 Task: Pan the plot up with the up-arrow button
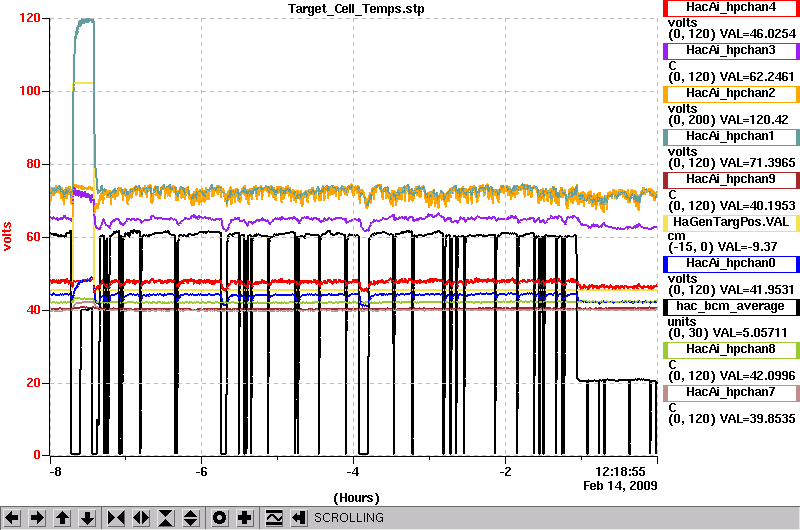[x=63, y=518]
